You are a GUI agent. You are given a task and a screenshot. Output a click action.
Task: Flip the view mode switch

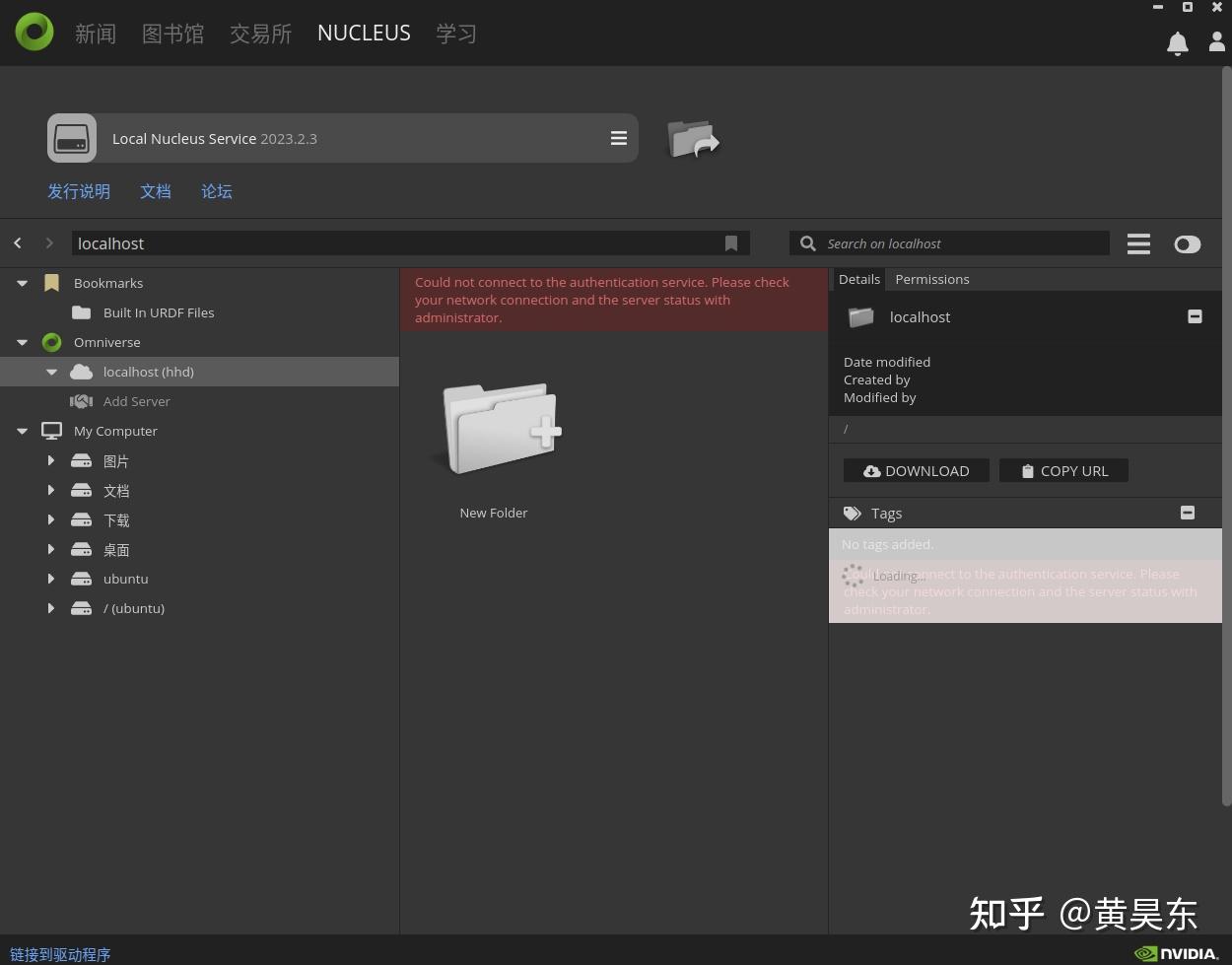[x=1188, y=243]
